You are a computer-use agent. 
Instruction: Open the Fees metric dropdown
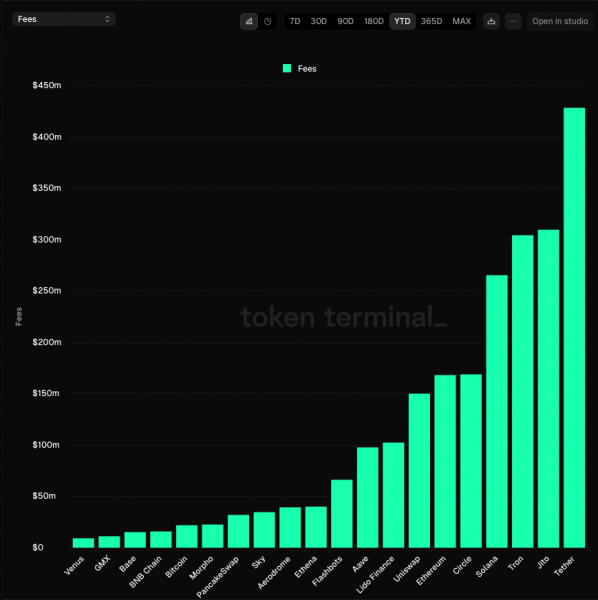click(64, 19)
